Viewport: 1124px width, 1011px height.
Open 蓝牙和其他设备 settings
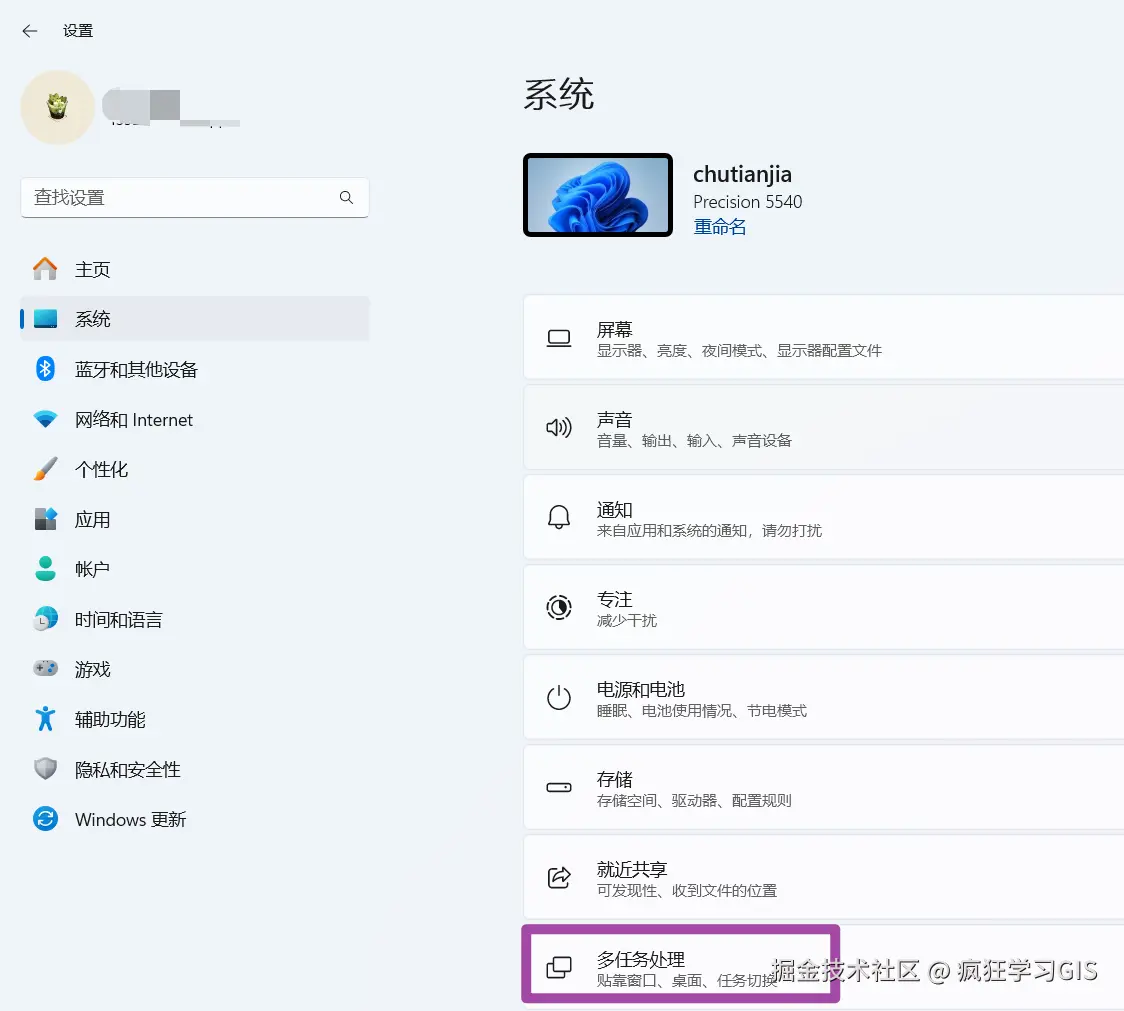pos(195,369)
